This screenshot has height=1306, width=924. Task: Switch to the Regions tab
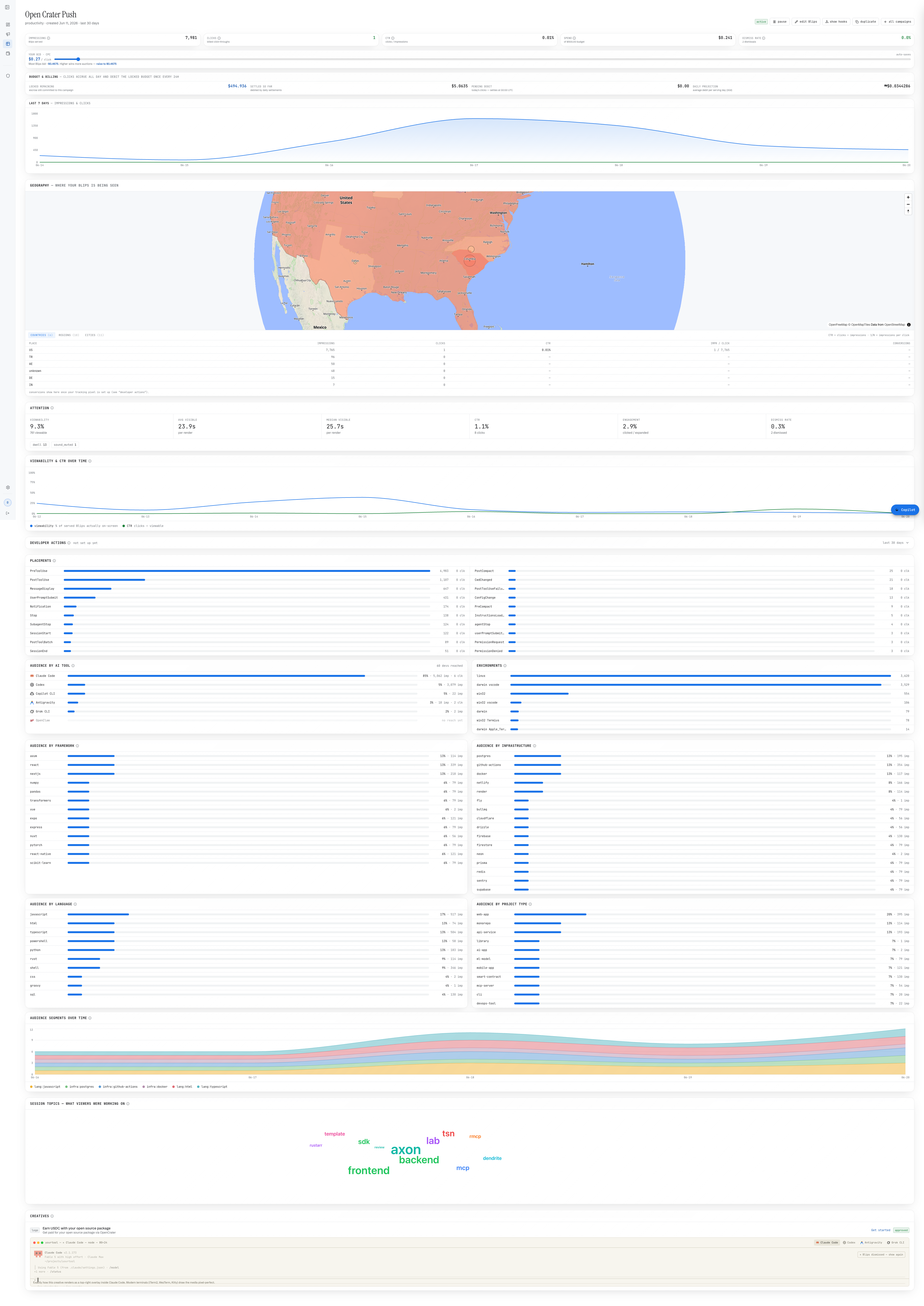click(69, 335)
